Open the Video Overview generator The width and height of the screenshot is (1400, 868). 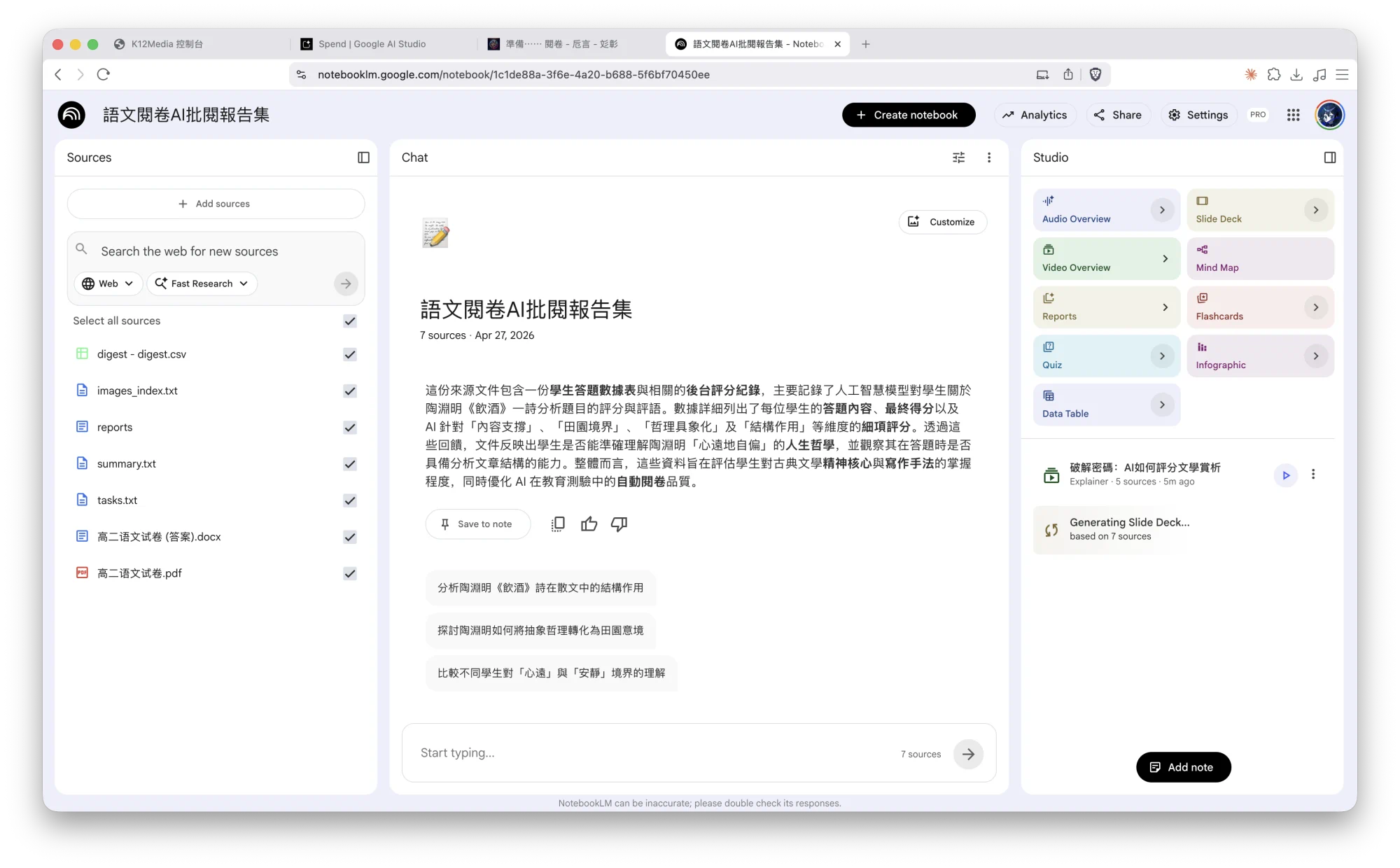[1092, 258]
